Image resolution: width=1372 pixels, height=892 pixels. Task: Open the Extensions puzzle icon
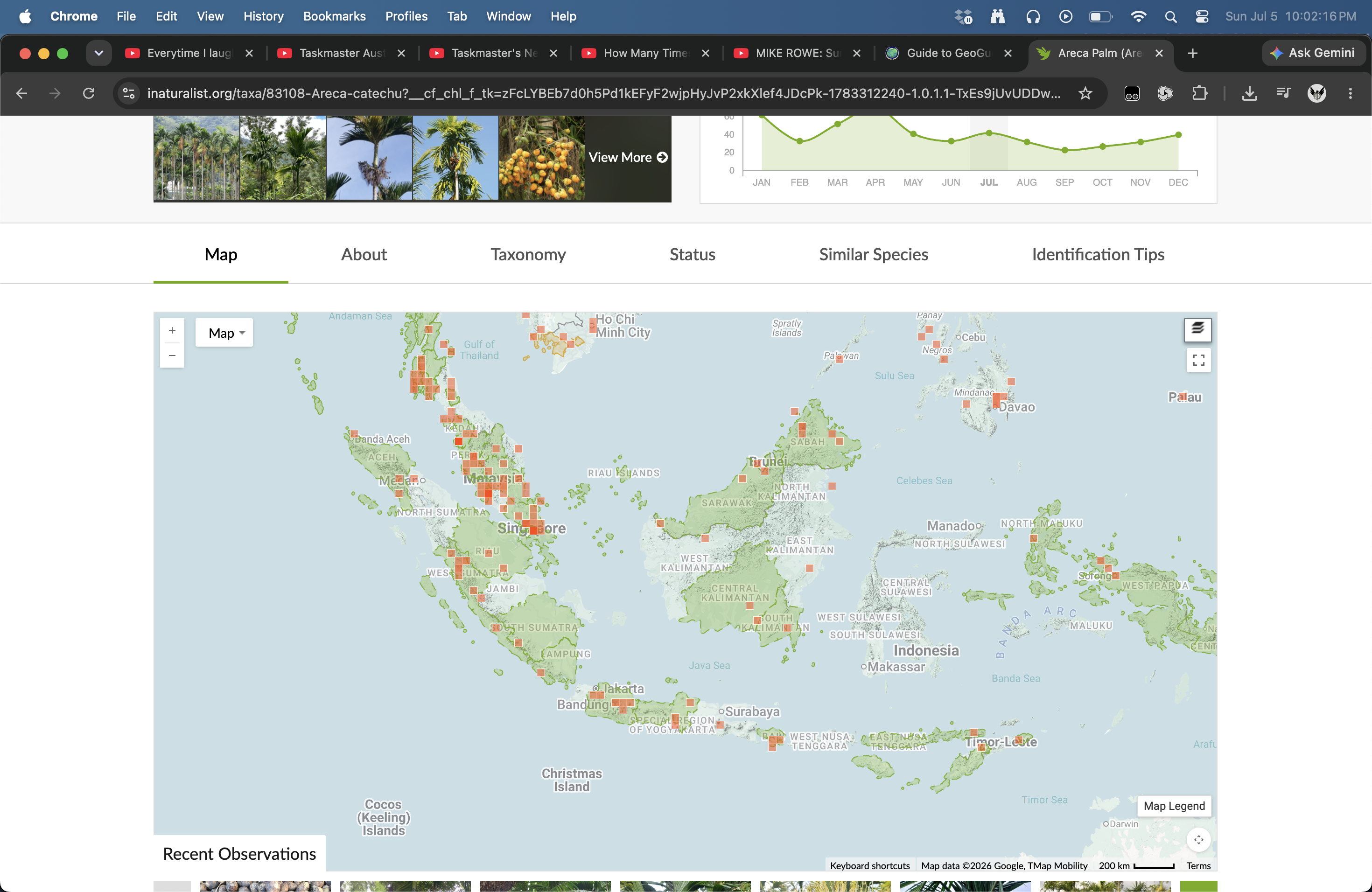tap(1199, 93)
